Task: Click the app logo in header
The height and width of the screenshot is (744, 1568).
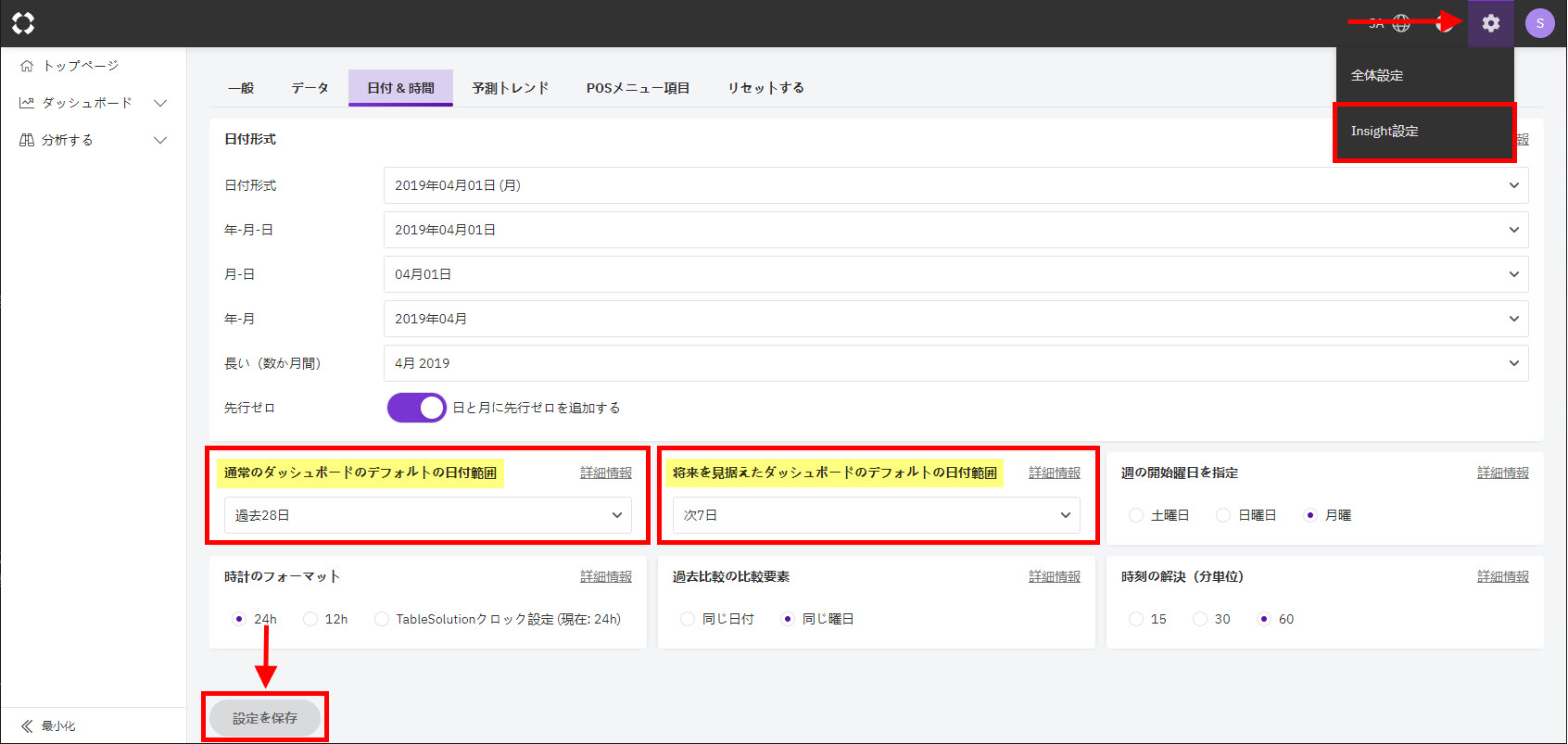Action: [x=23, y=23]
